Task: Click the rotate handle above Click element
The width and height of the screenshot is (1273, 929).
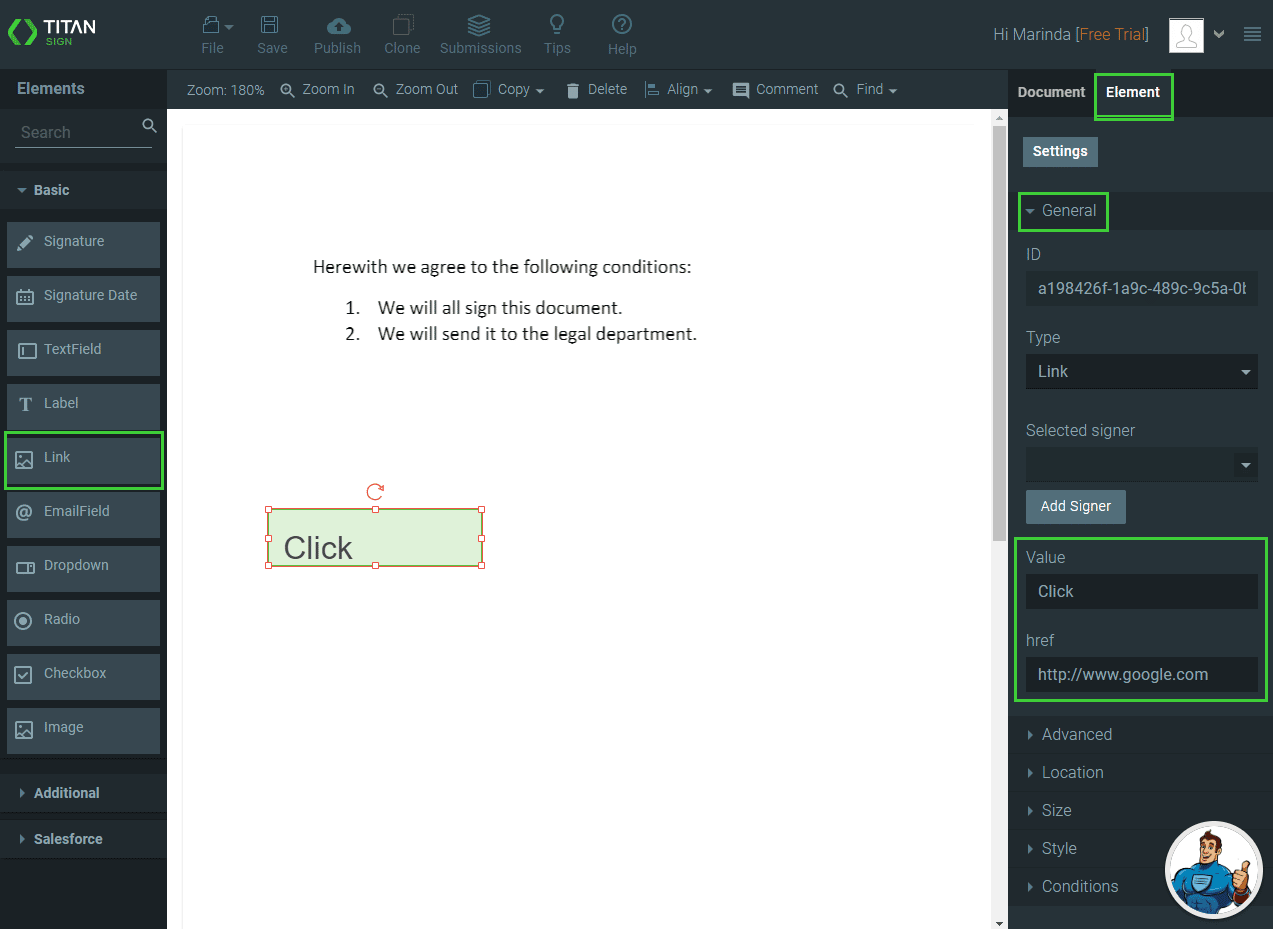Action: pyautogui.click(x=375, y=491)
